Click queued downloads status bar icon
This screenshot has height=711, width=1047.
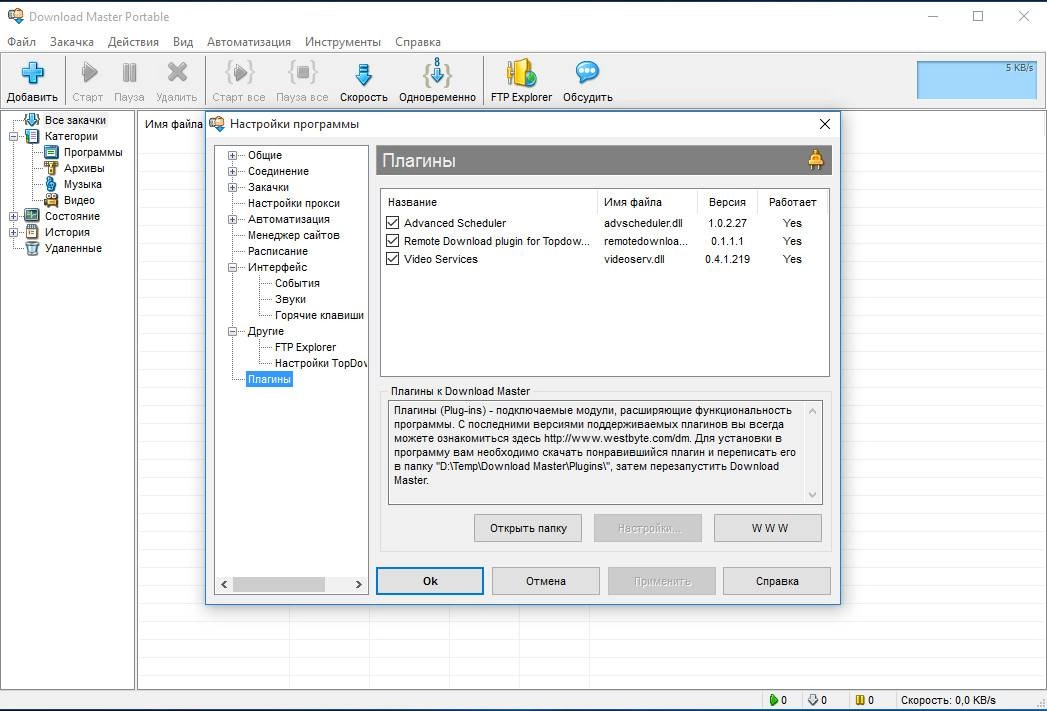pyautogui.click(x=813, y=700)
